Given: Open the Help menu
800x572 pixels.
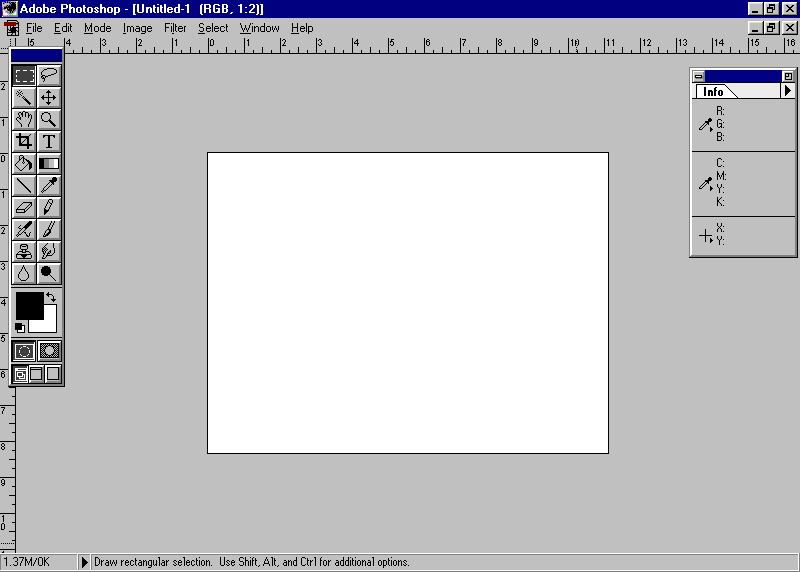Looking at the screenshot, I should click(302, 28).
